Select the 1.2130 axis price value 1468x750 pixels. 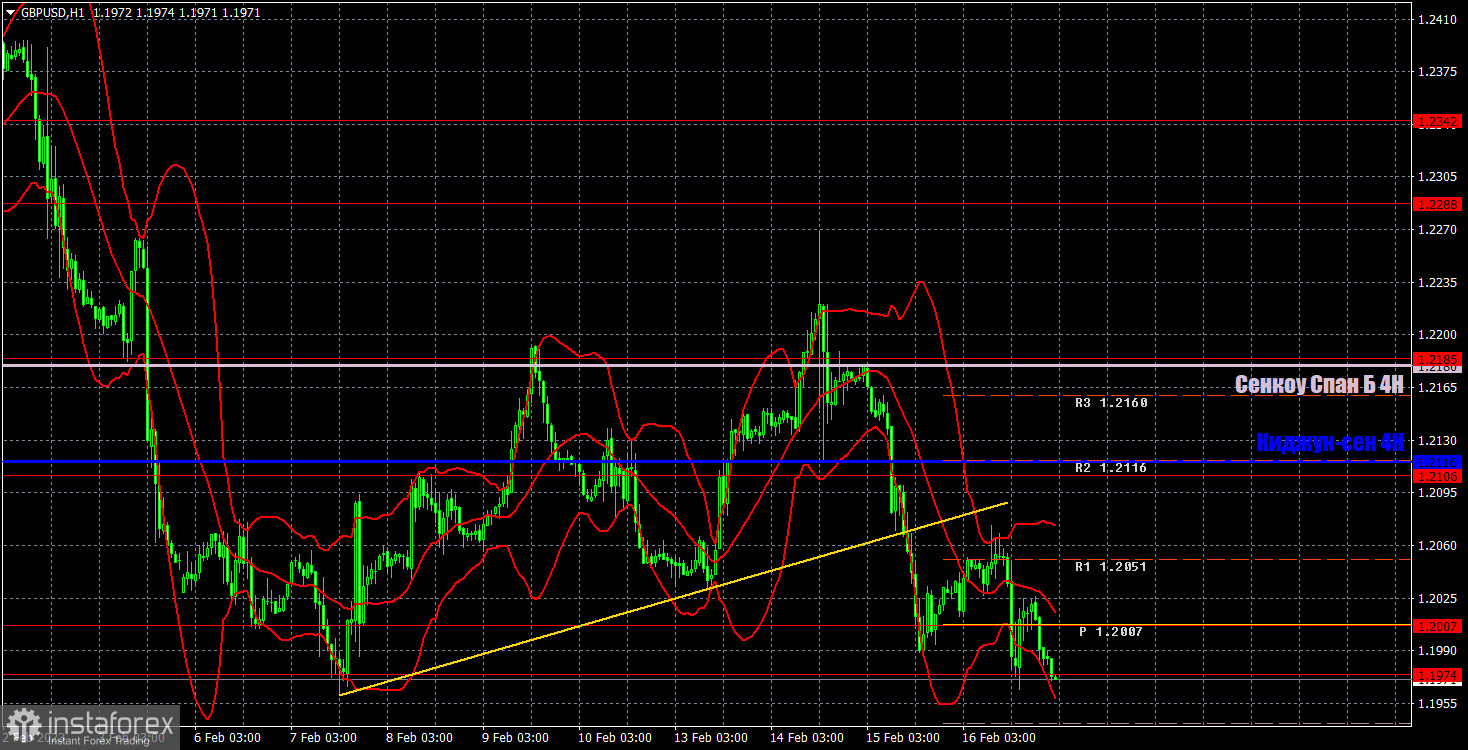pyautogui.click(x=1439, y=441)
